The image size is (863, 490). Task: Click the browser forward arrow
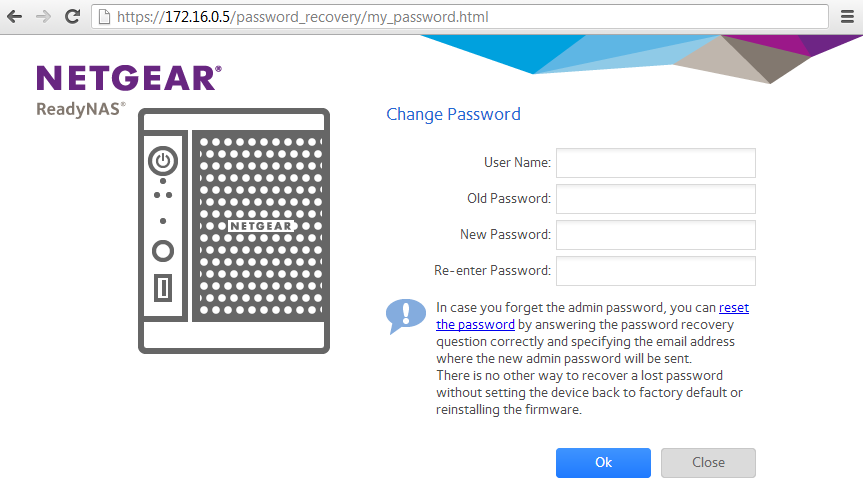pyautogui.click(x=43, y=17)
